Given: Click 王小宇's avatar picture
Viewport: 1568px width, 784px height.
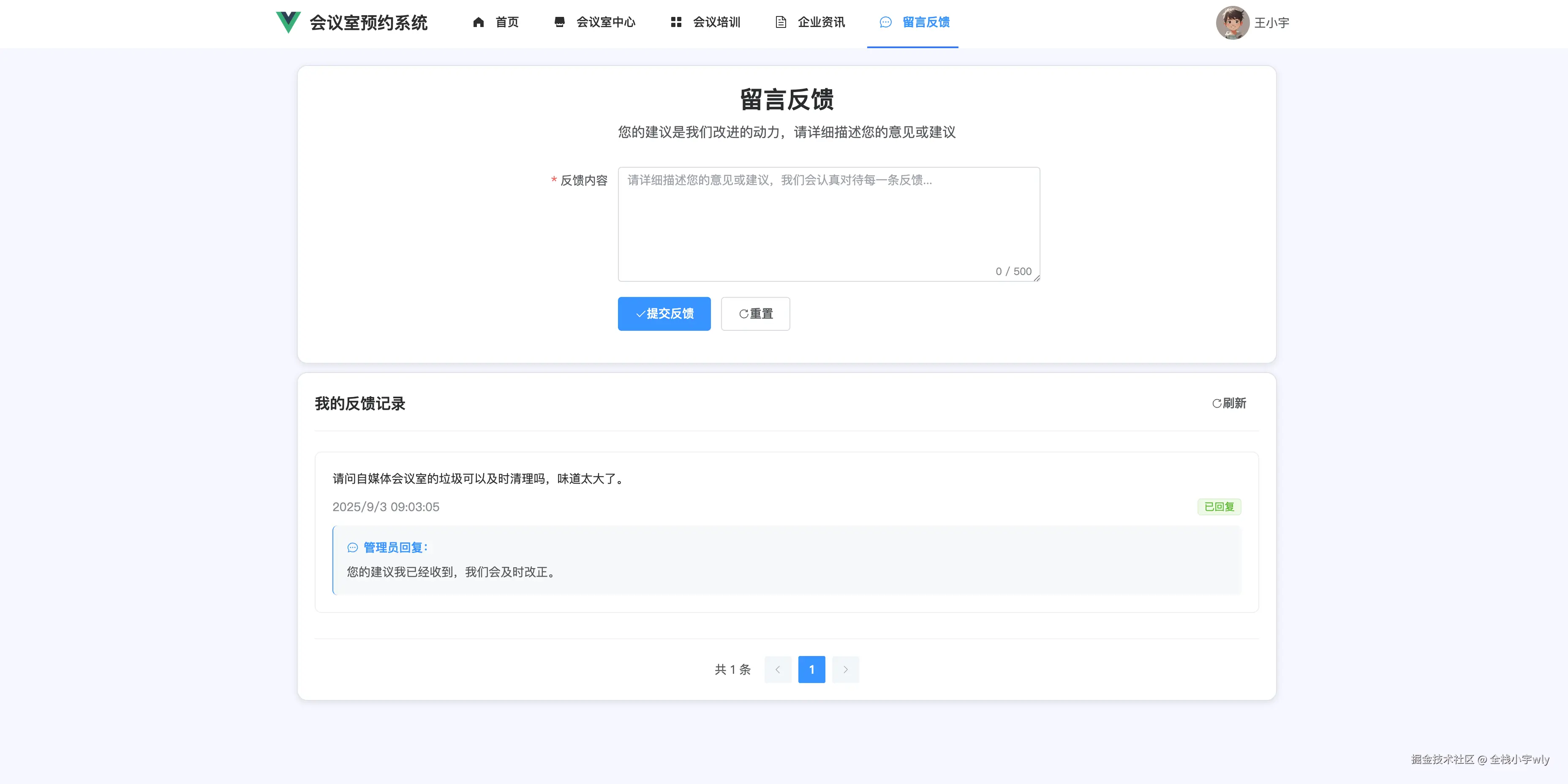Looking at the screenshot, I should coord(1232,23).
